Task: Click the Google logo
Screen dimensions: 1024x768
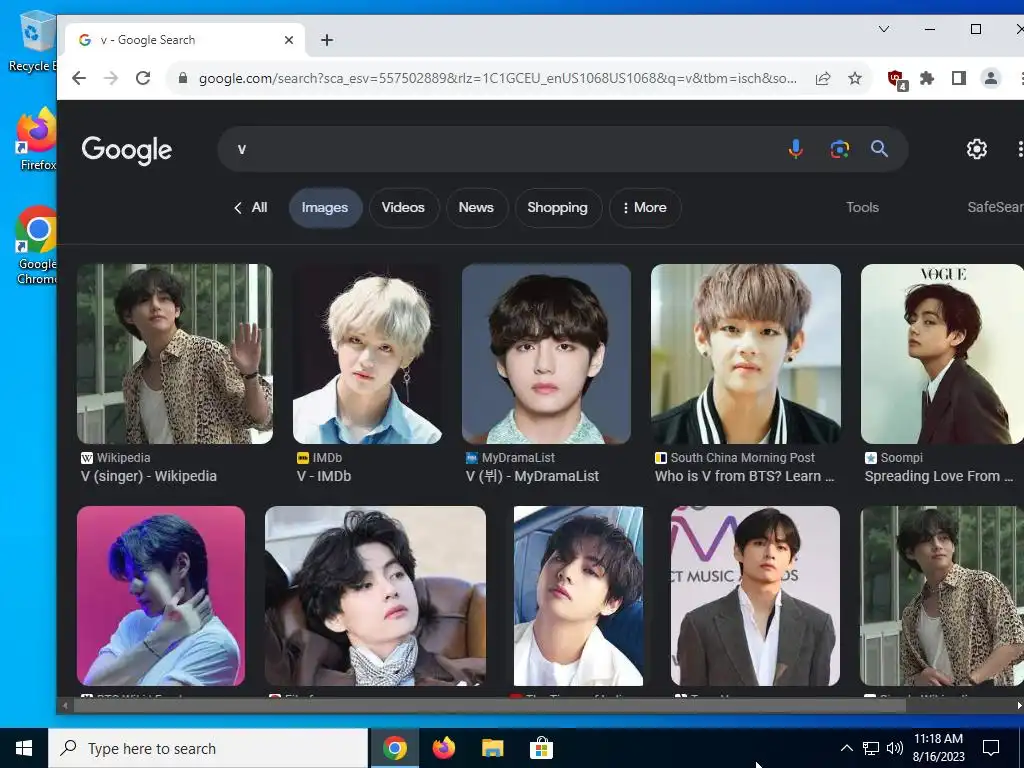Action: click(x=127, y=150)
